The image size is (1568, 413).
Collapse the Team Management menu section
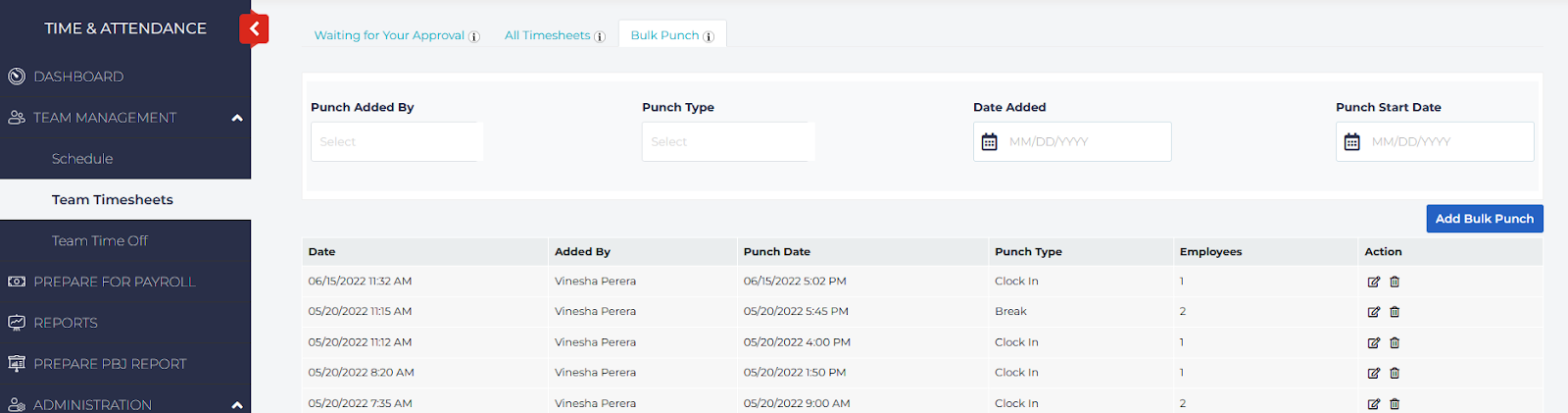(x=237, y=118)
